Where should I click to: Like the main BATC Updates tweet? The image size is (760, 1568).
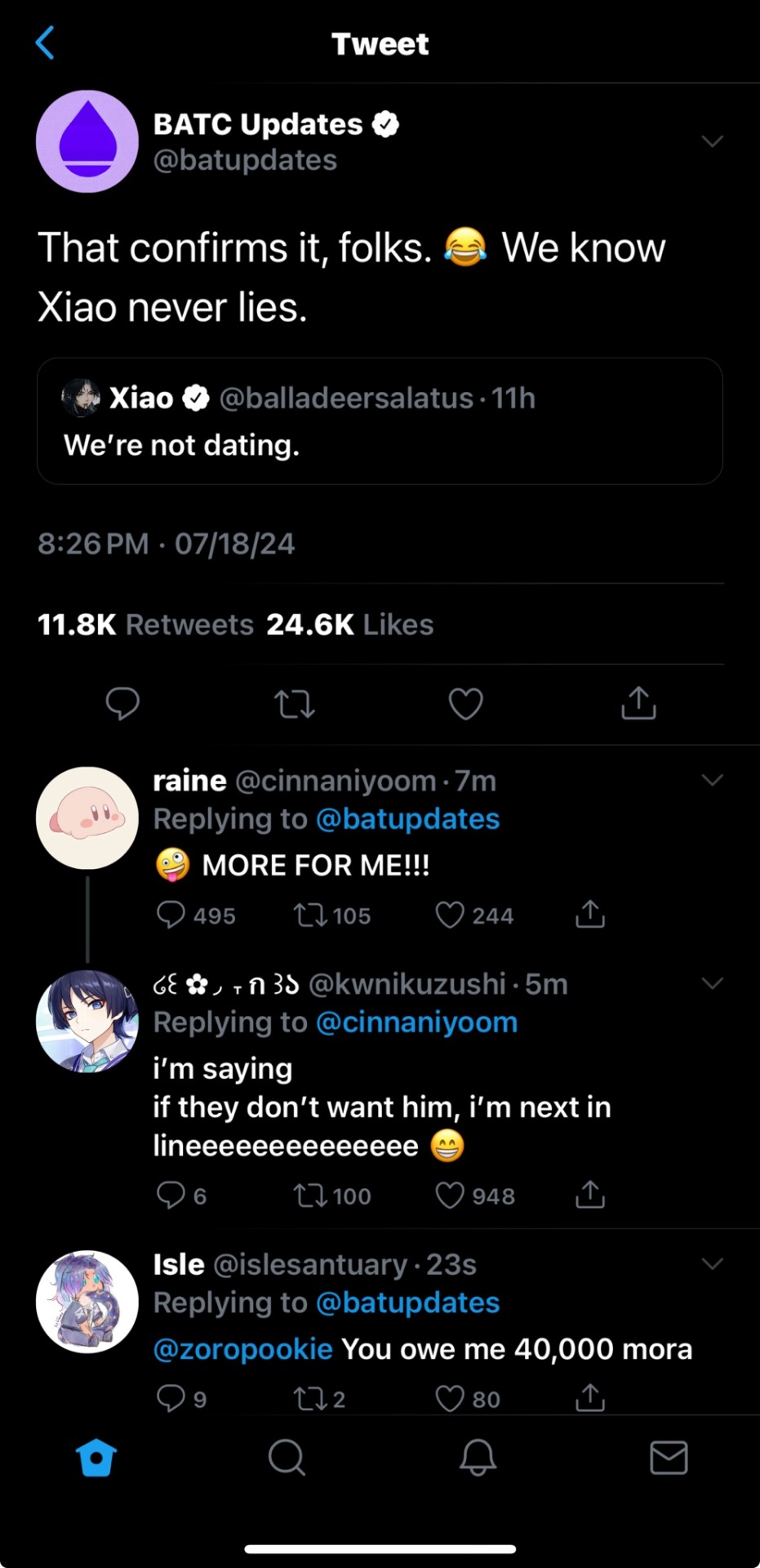(x=466, y=703)
